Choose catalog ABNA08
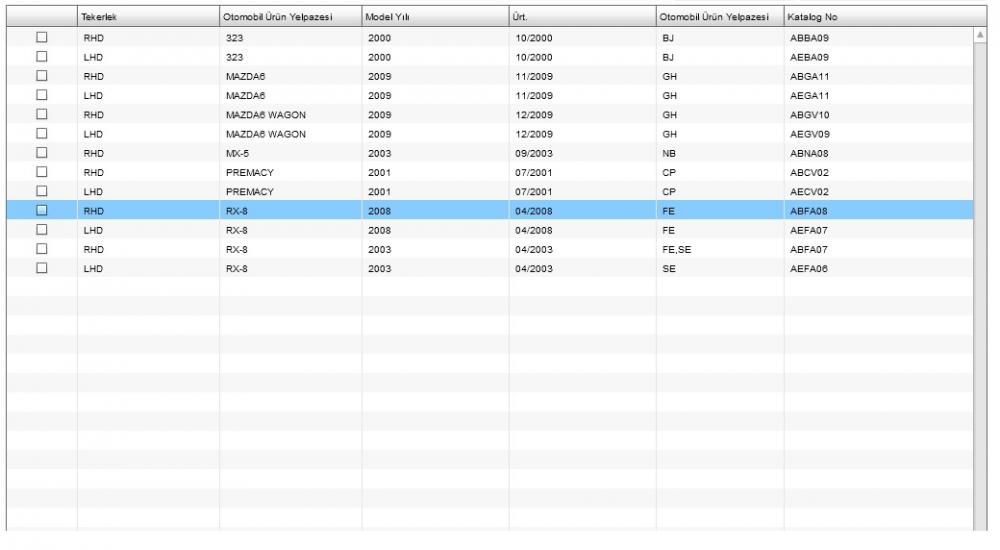 pyautogui.click(x=809, y=153)
